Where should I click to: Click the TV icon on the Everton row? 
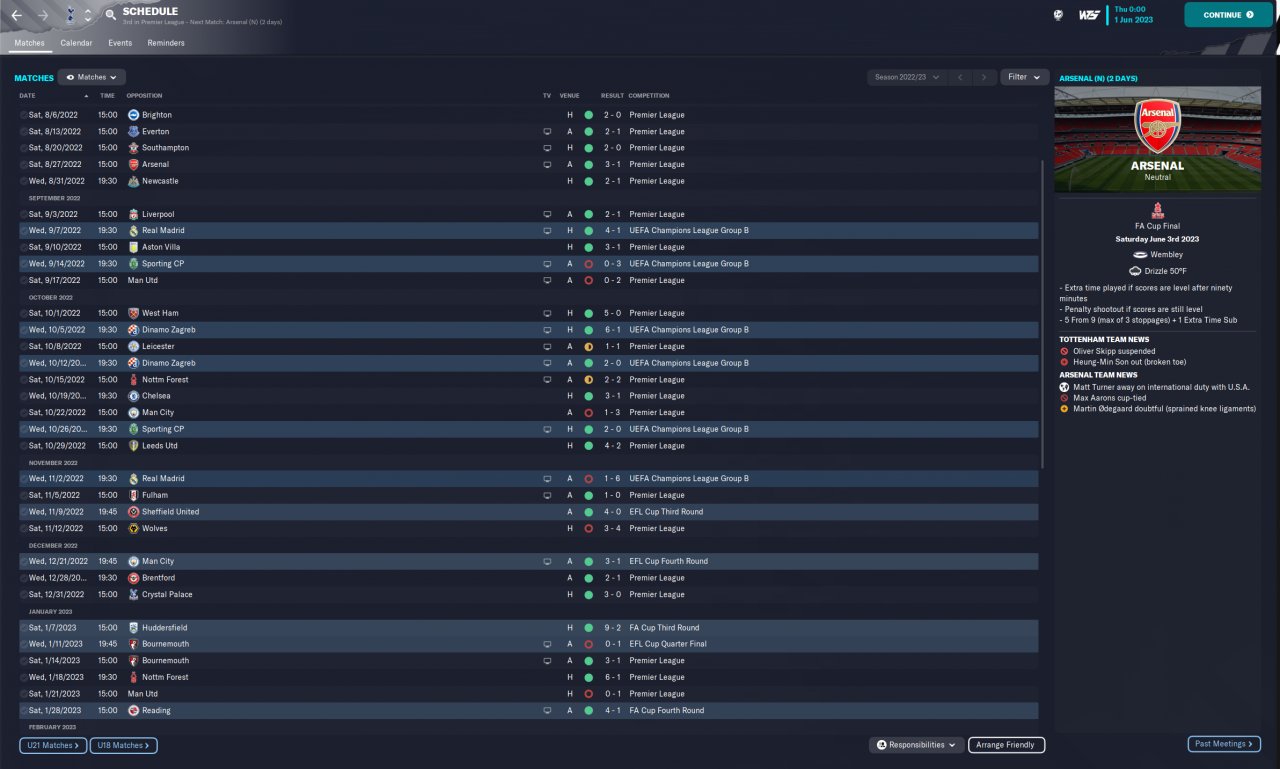(x=547, y=131)
